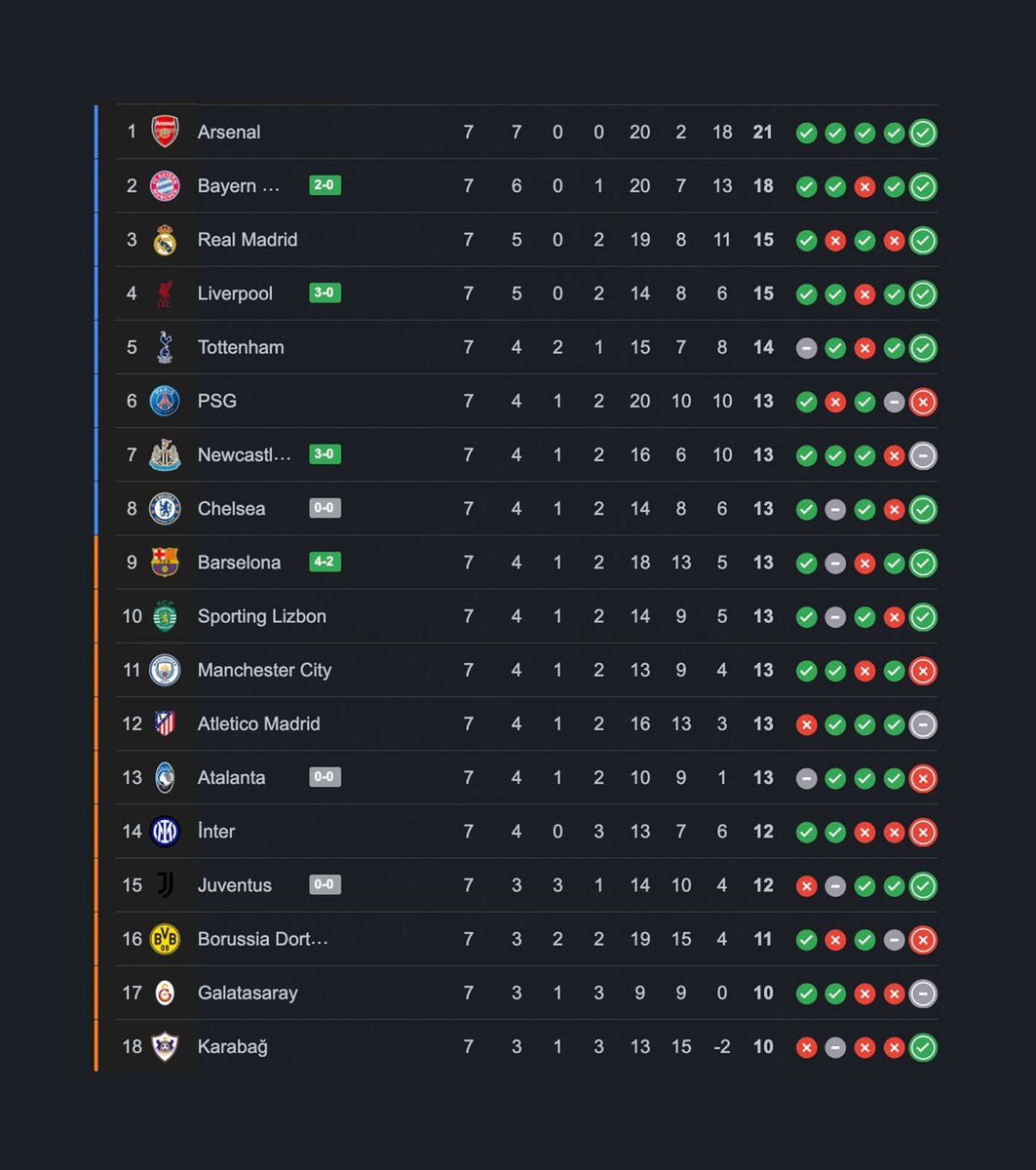This screenshot has width=1036, height=1170.
Task: Click Karabağ's first red loss indicator
Action: (x=806, y=1047)
